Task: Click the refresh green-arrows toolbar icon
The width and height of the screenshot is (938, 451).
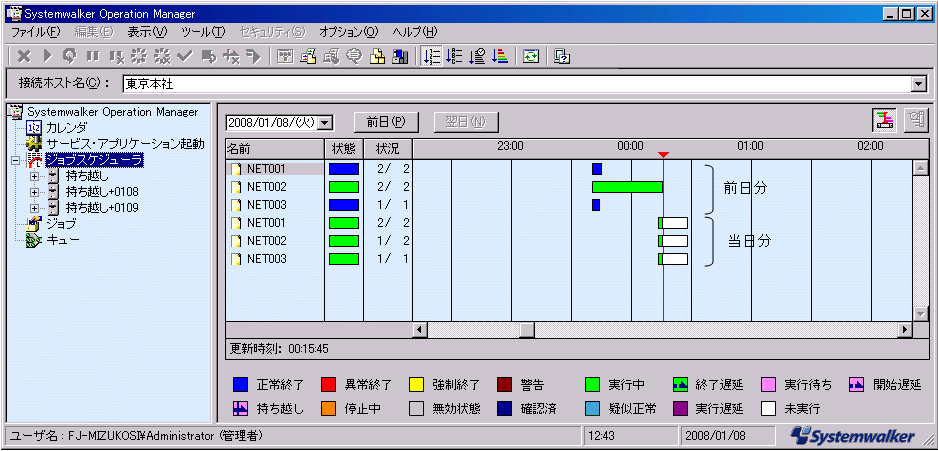Action: click(x=531, y=56)
